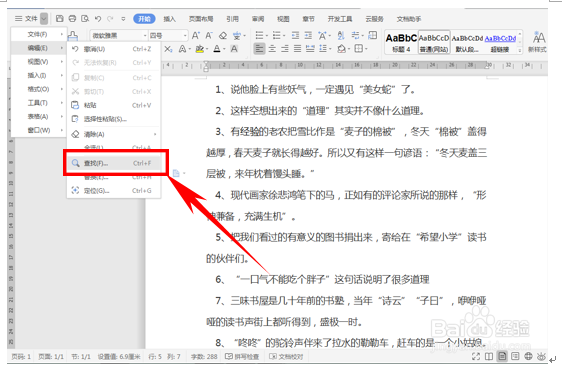Viewport: 562px width, 366px height.
Task: Click the Clear Formatting eraser icon
Action: pos(223,35)
